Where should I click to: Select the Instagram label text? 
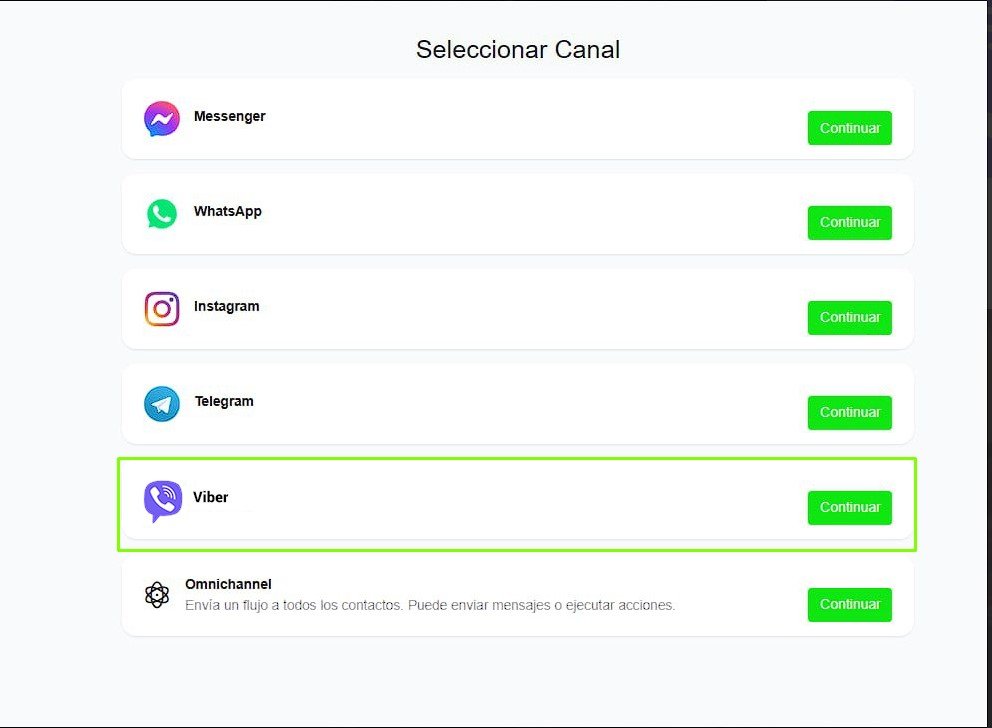(x=227, y=306)
